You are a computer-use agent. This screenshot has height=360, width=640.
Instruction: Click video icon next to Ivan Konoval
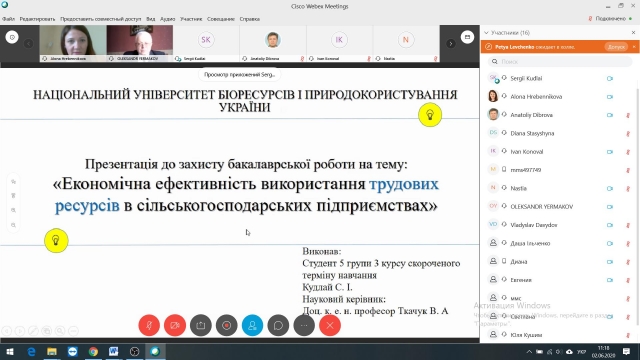coord(610,151)
